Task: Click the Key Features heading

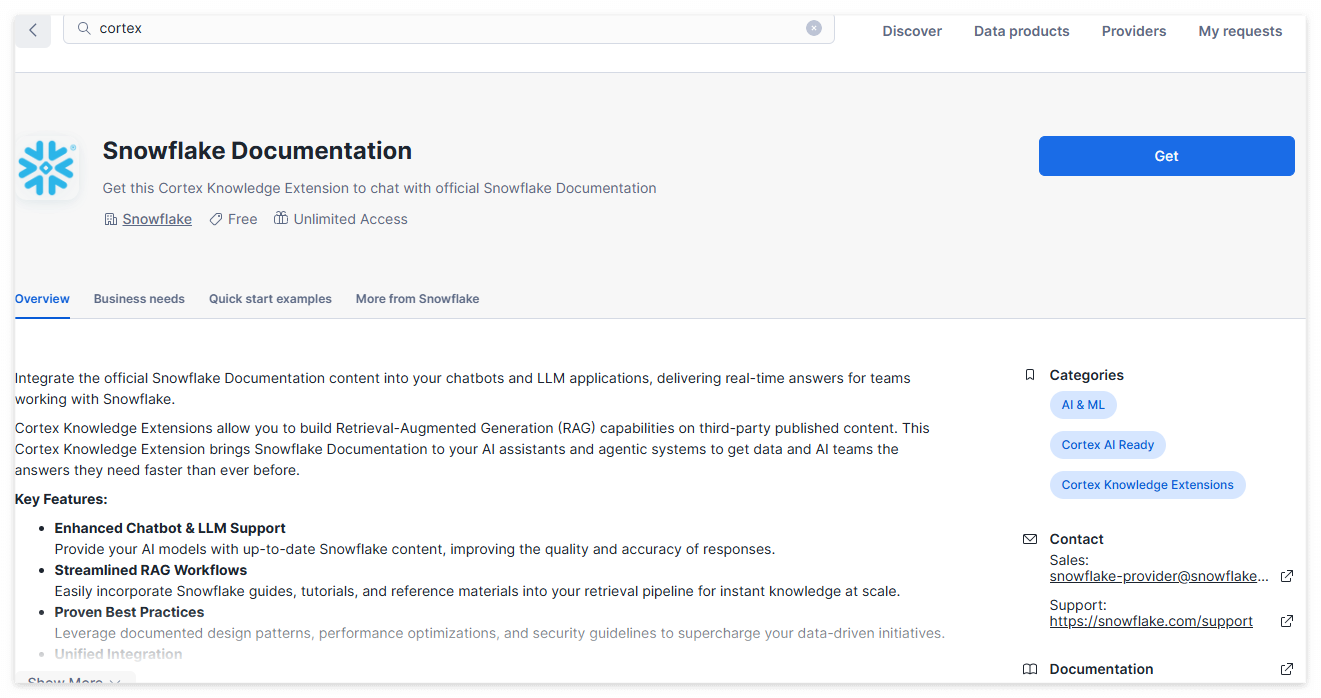Action: (61, 499)
